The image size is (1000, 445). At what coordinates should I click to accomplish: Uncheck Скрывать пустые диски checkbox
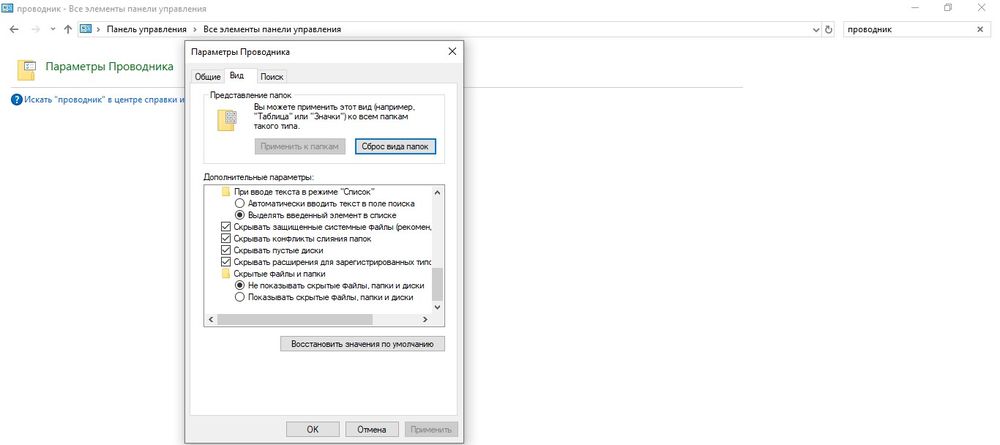click(225, 251)
